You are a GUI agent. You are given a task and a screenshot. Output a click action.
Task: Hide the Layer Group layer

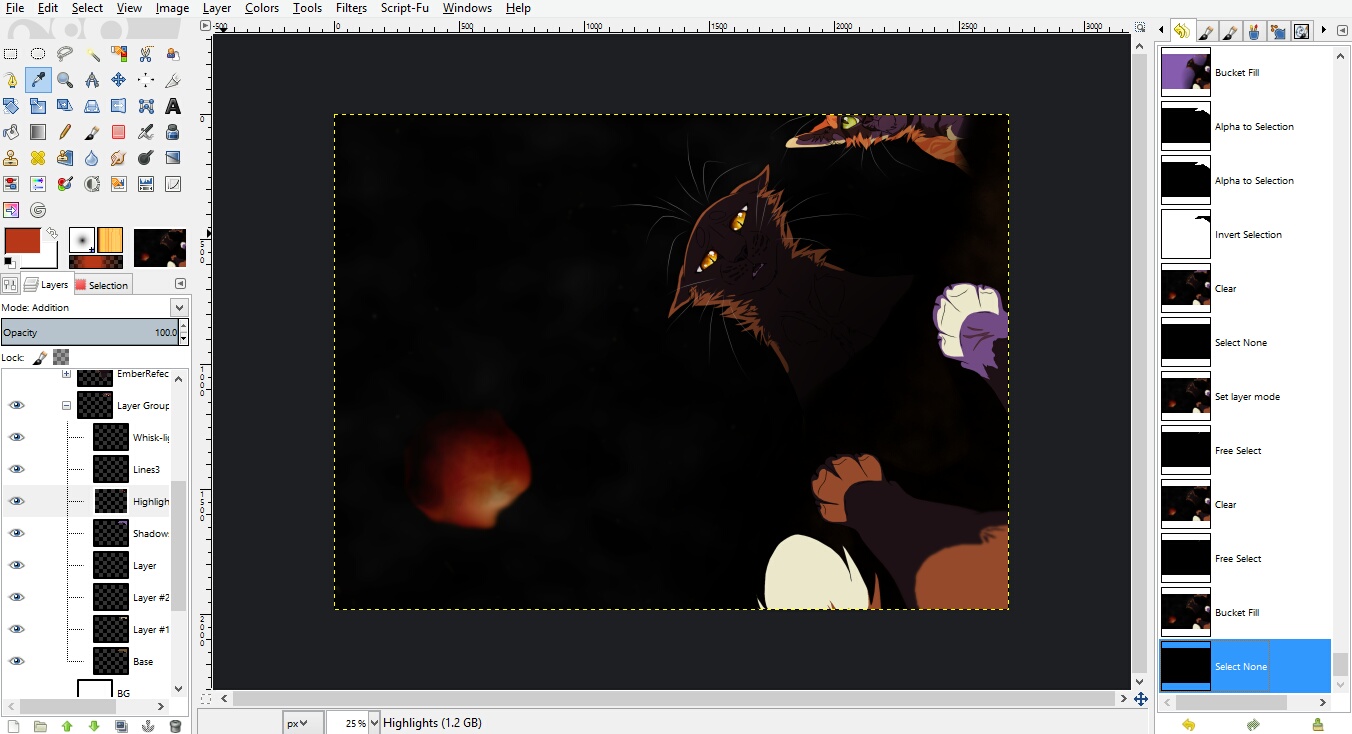pyautogui.click(x=16, y=405)
